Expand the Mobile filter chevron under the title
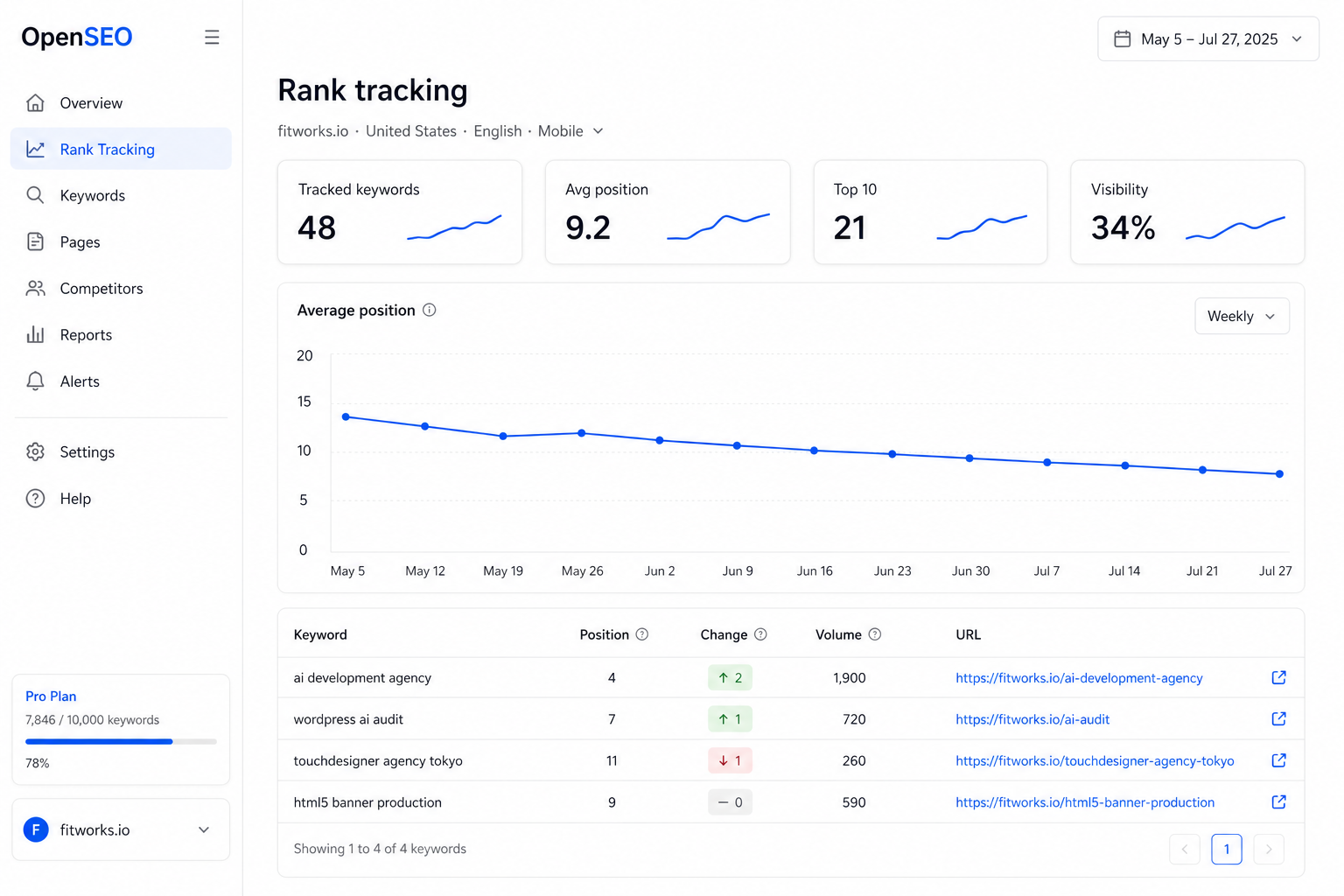1344x896 pixels. pos(598,131)
